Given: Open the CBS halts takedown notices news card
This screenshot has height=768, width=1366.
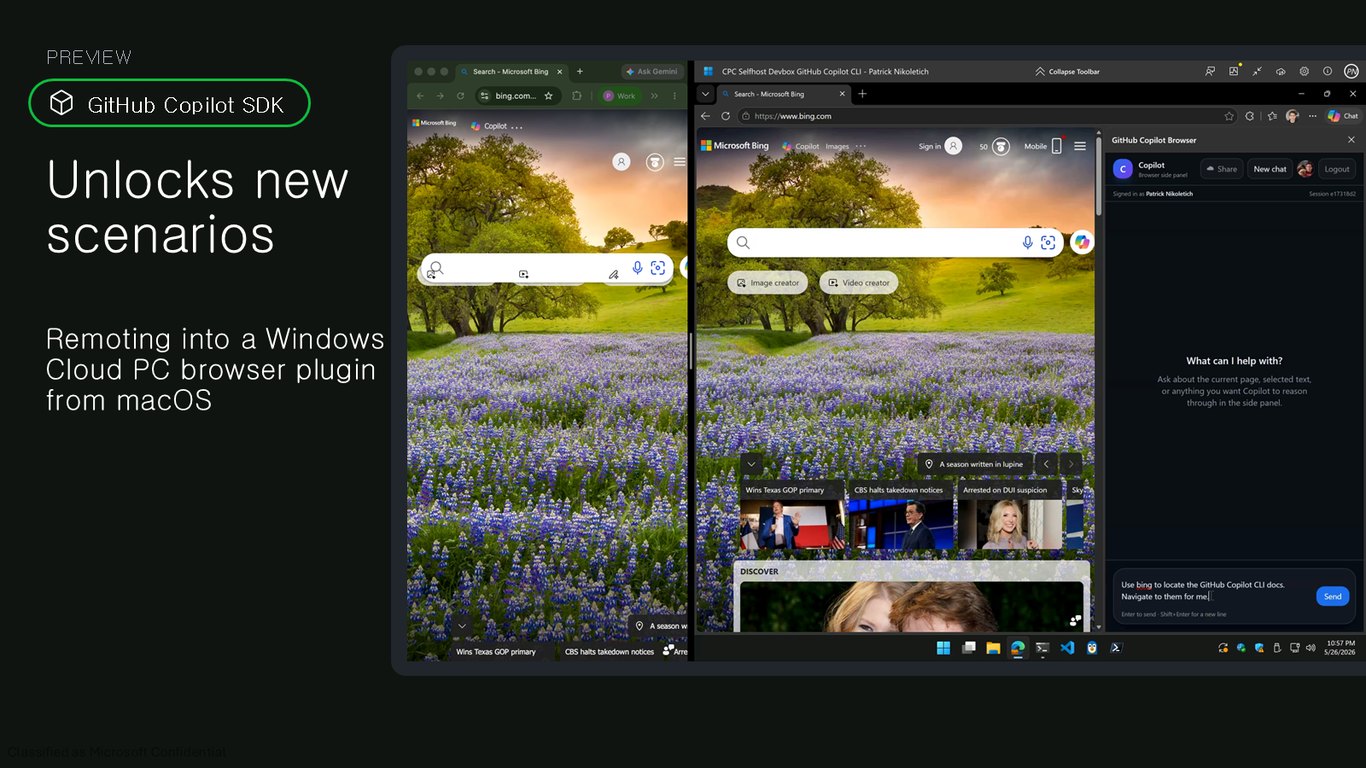Looking at the screenshot, I should [901, 516].
